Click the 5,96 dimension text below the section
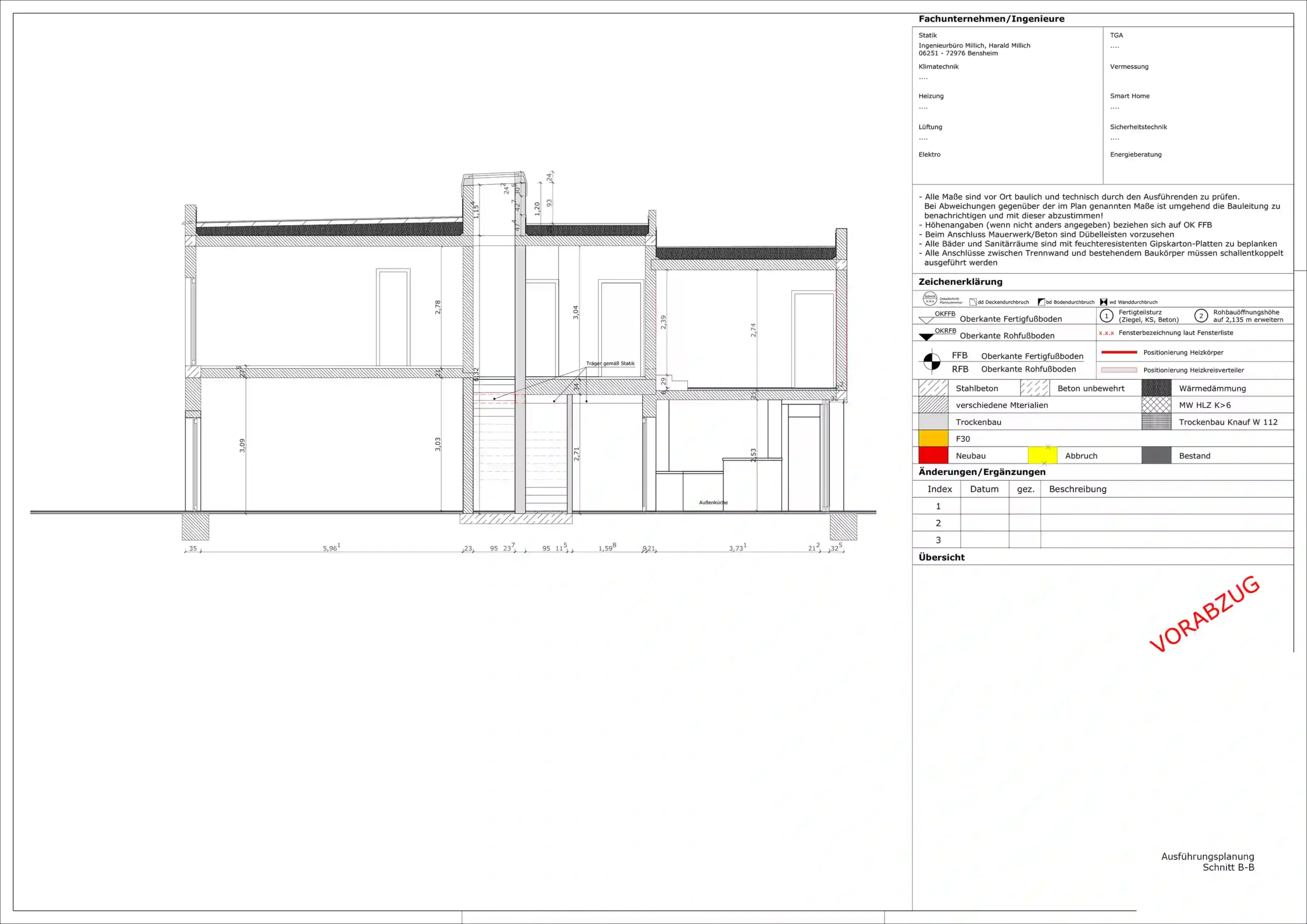 click(x=331, y=548)
